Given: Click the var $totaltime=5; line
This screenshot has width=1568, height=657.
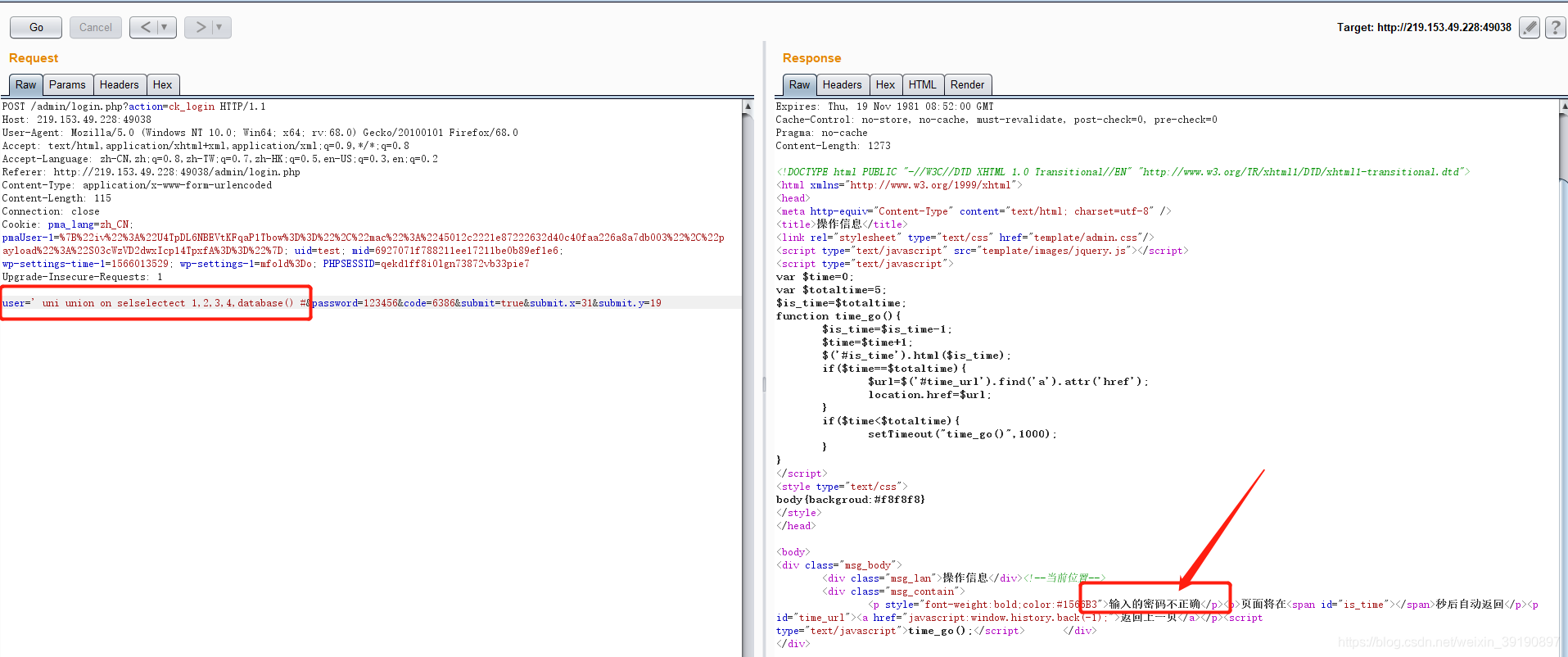Looking at the screenshot, I should tap(831, 290).
